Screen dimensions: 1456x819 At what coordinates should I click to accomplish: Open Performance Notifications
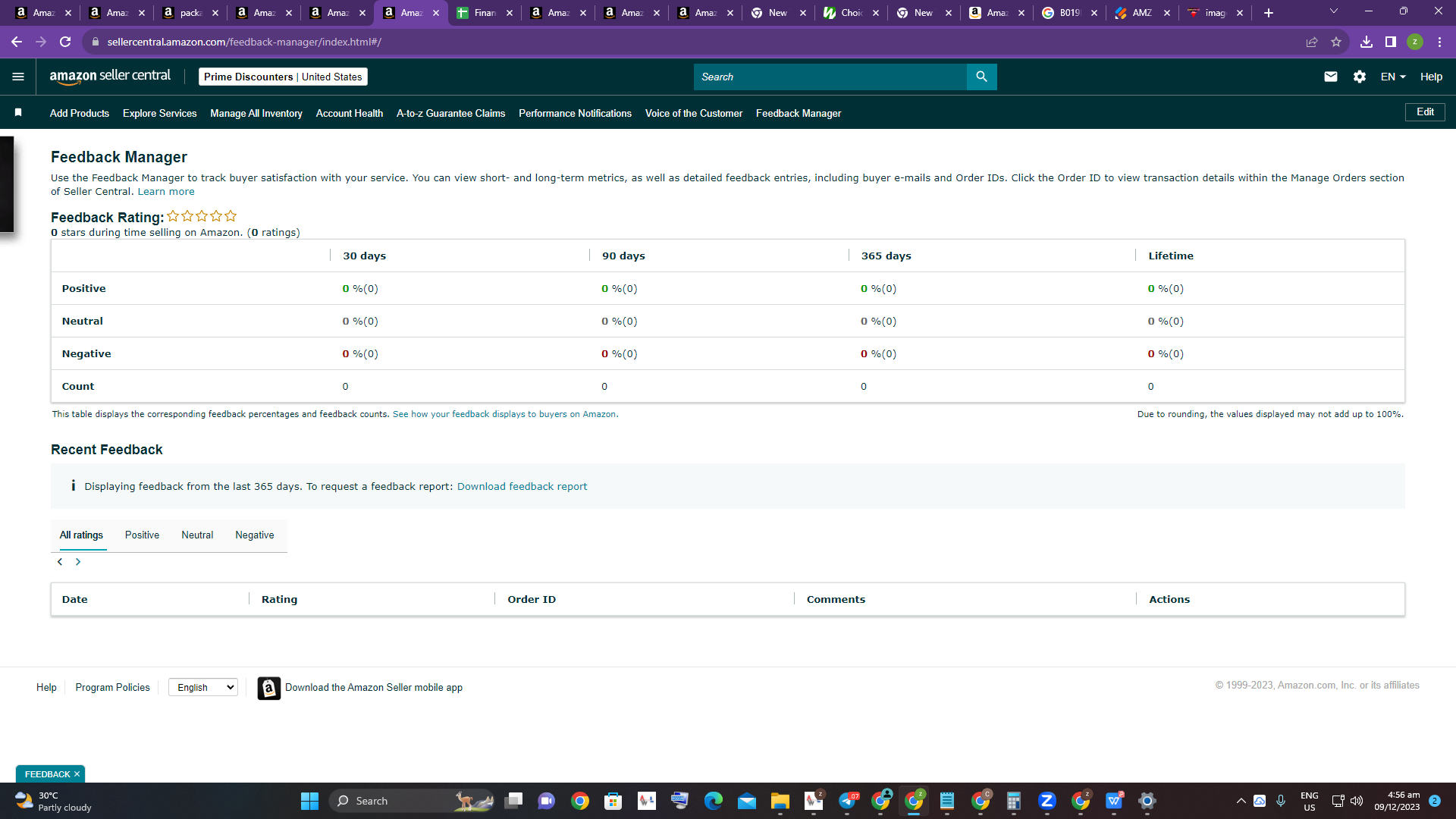point(576,113)
